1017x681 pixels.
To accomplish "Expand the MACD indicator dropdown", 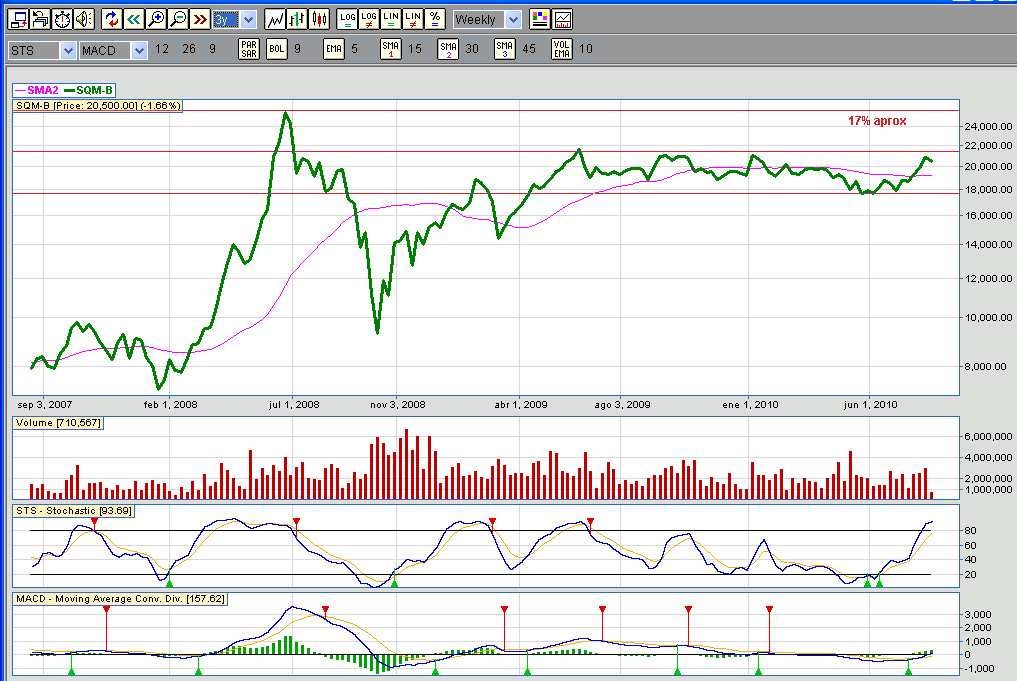I will (113, 50).
